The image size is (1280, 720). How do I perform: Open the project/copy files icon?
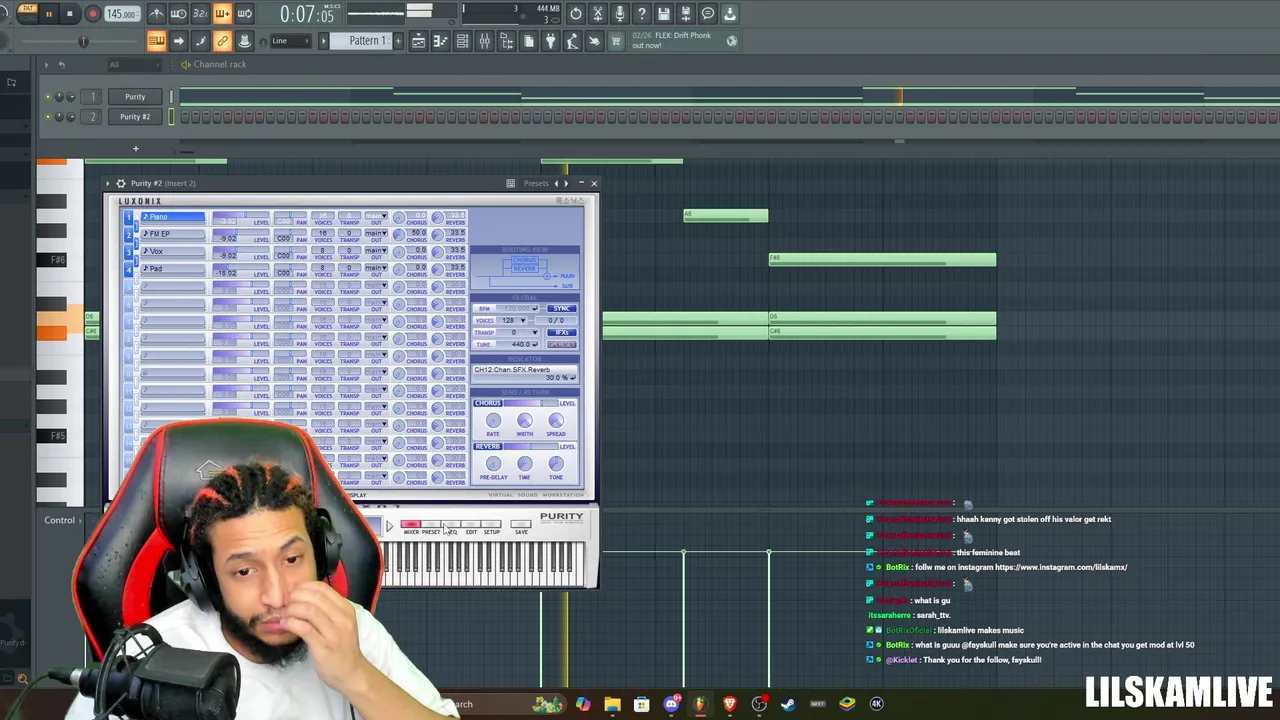[528, 41]
